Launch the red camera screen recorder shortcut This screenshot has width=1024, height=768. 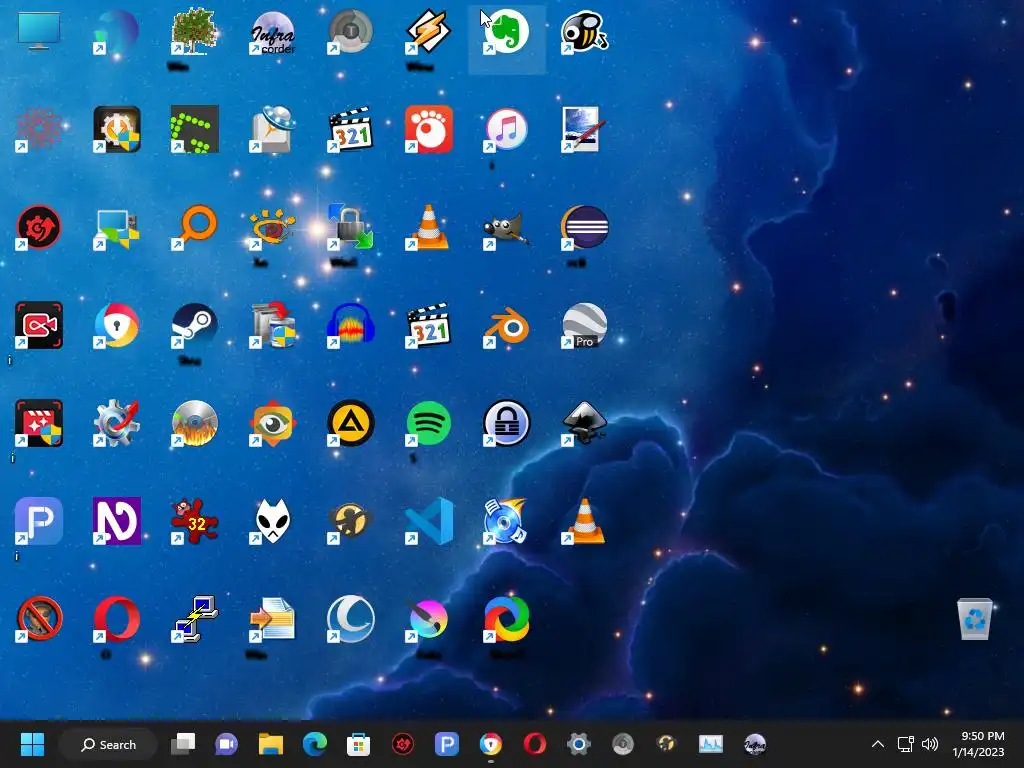pyautogui.click(x=39, y=325)
